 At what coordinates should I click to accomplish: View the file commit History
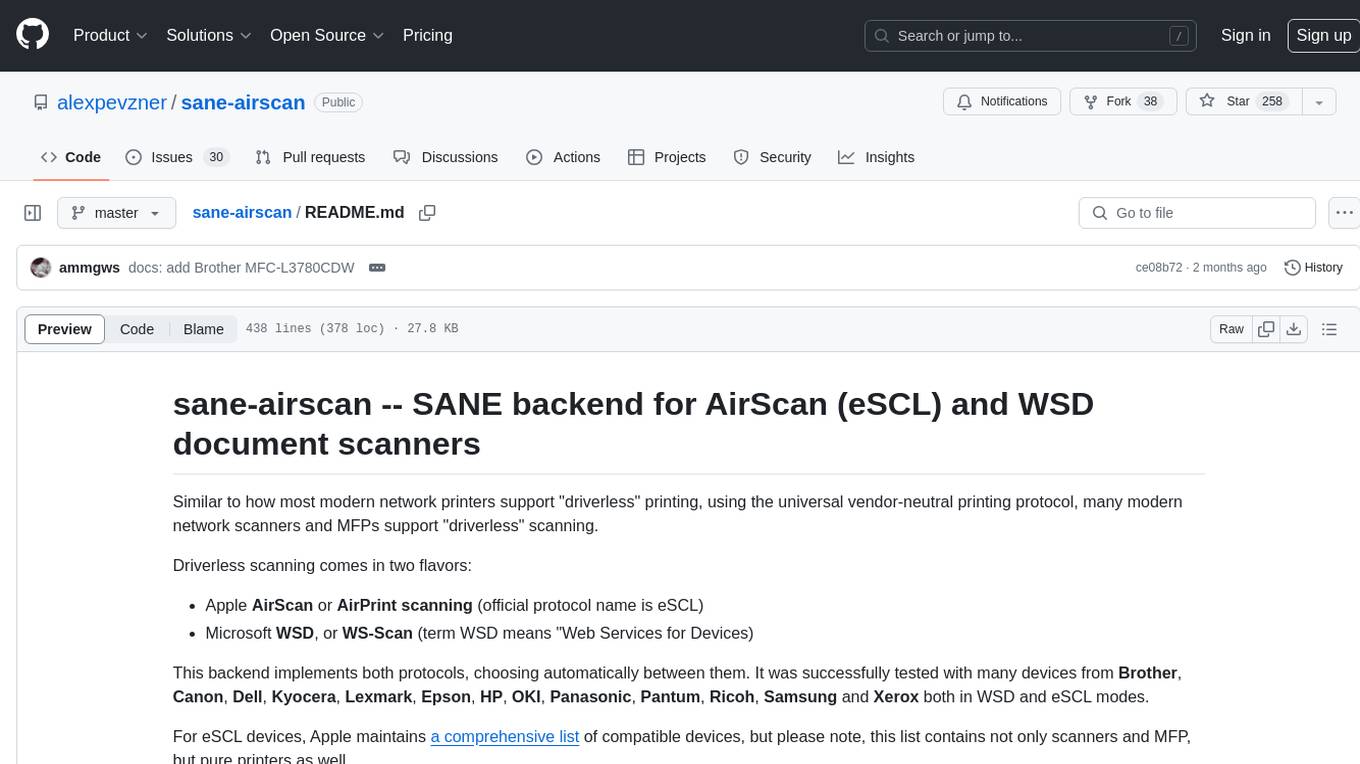[1313, 268]
